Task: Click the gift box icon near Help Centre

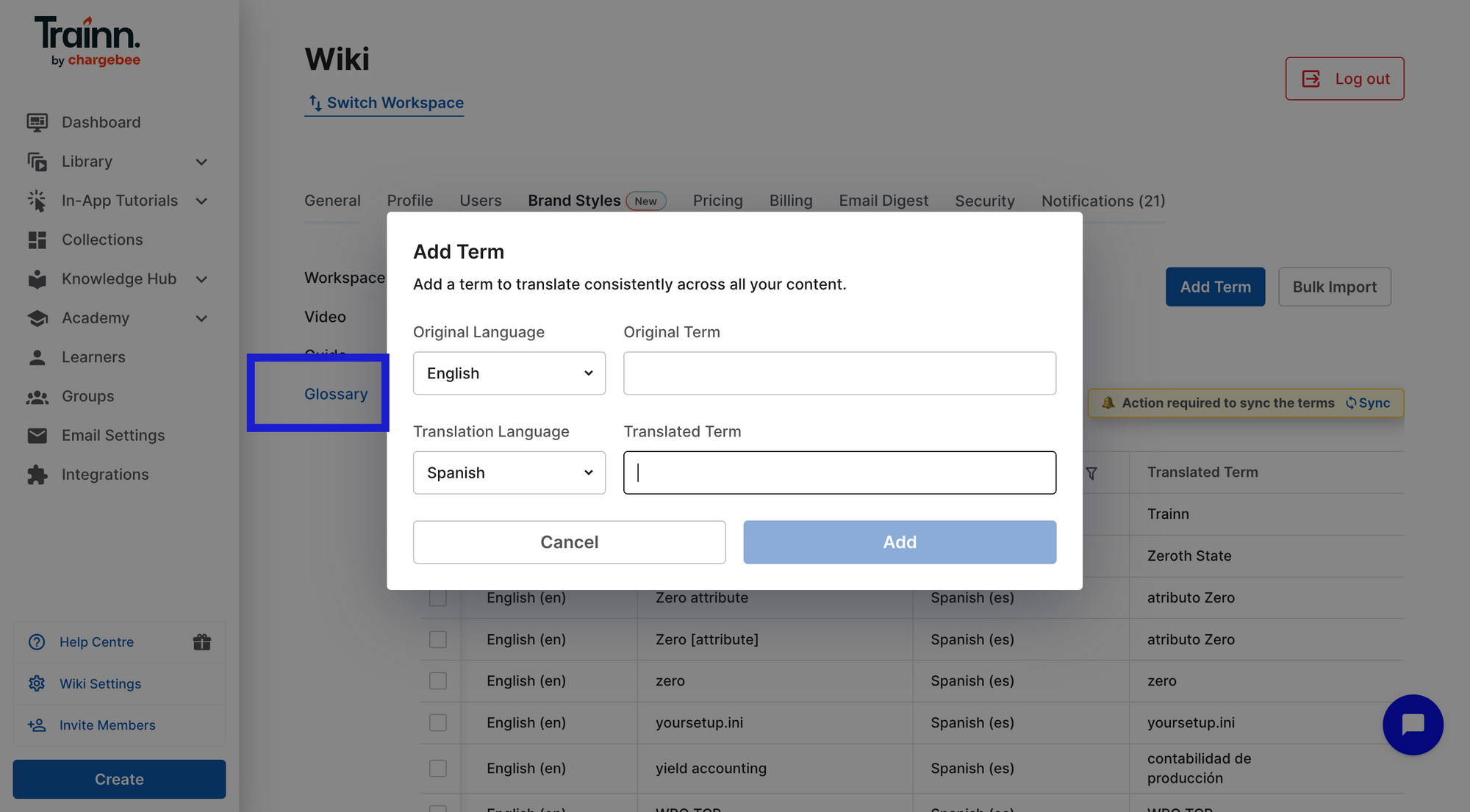Action: [x=202, y=642]
